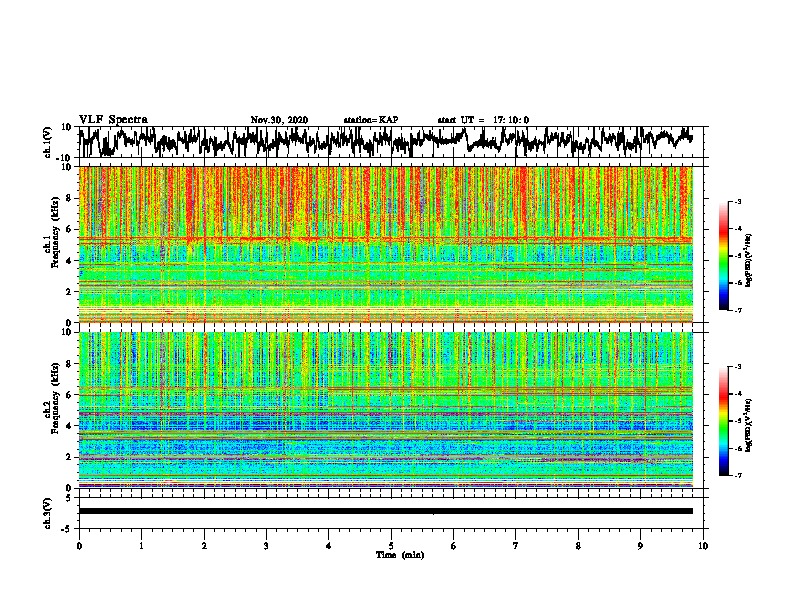Click the black ch.3 voltage bar
This screenshot has height=612, width=792.
386,511
